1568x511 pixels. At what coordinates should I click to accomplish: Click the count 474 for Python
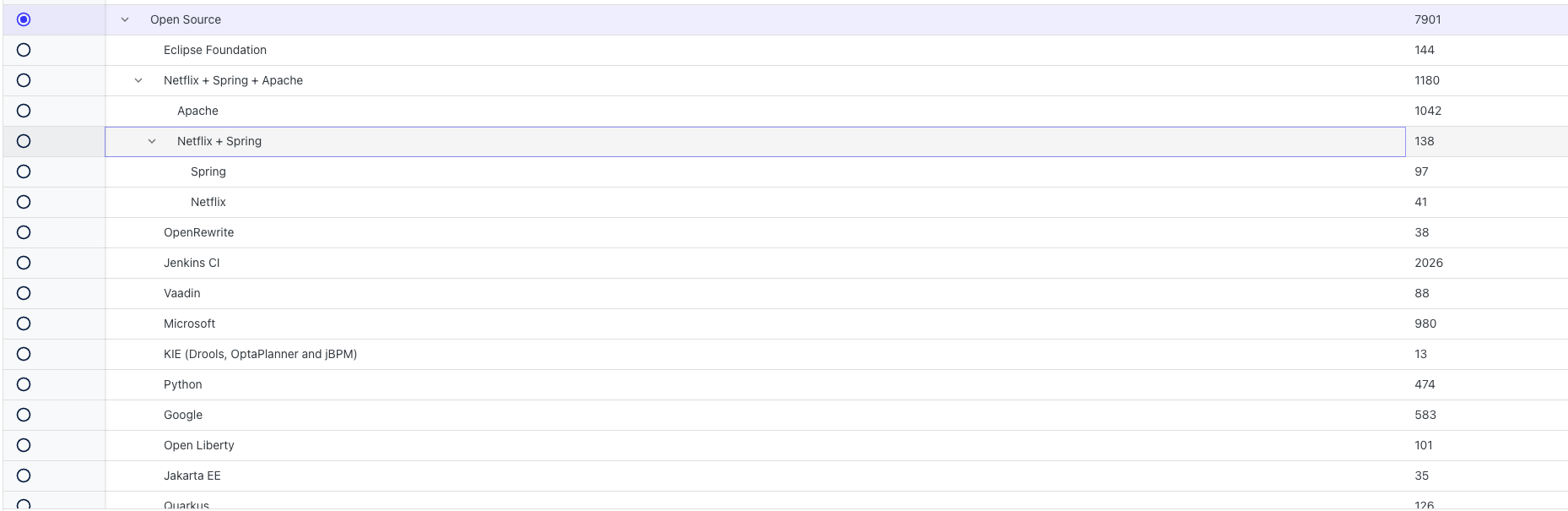coord(1425,384)
